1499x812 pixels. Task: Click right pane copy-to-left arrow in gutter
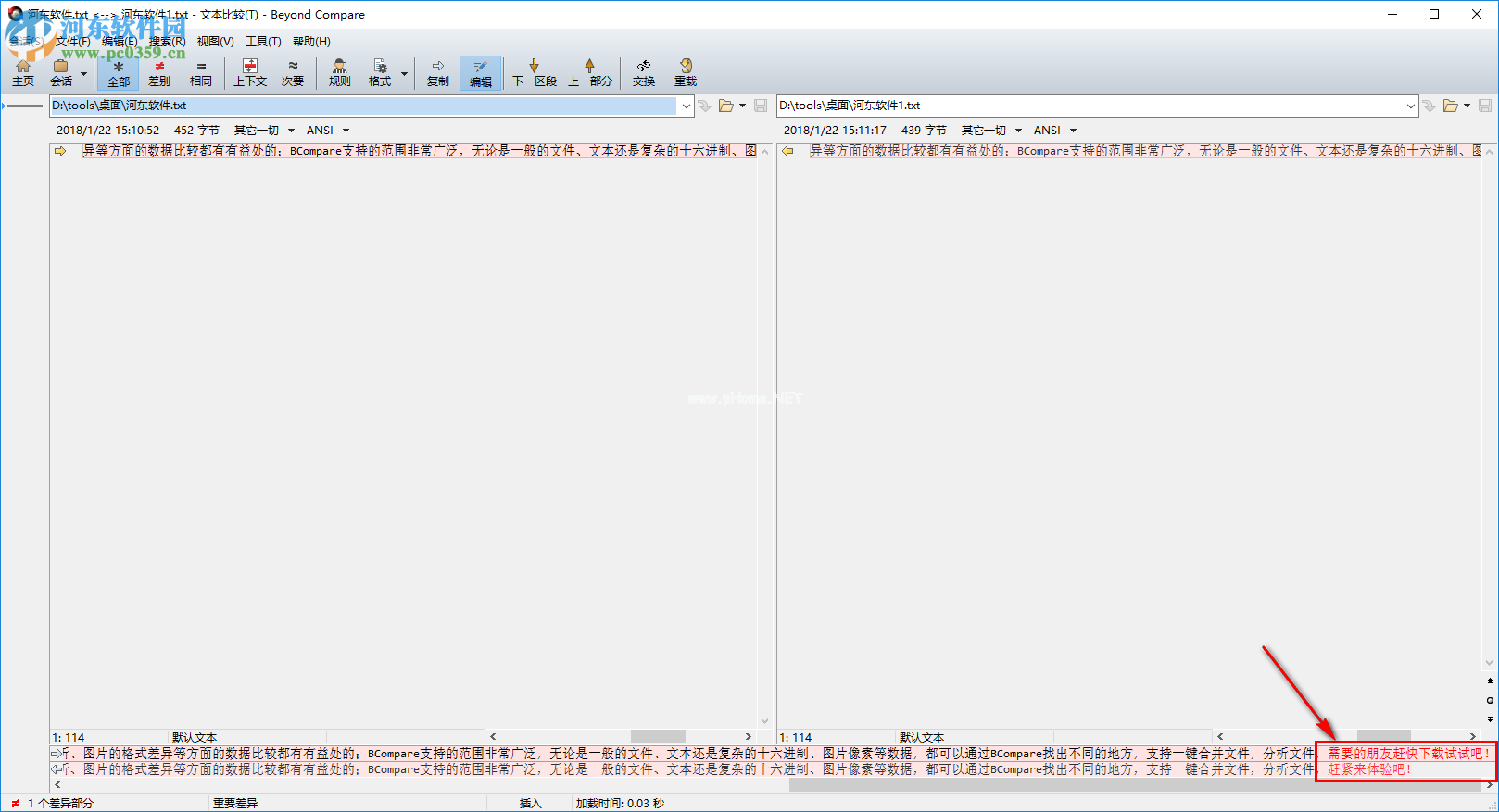(787, 151)
